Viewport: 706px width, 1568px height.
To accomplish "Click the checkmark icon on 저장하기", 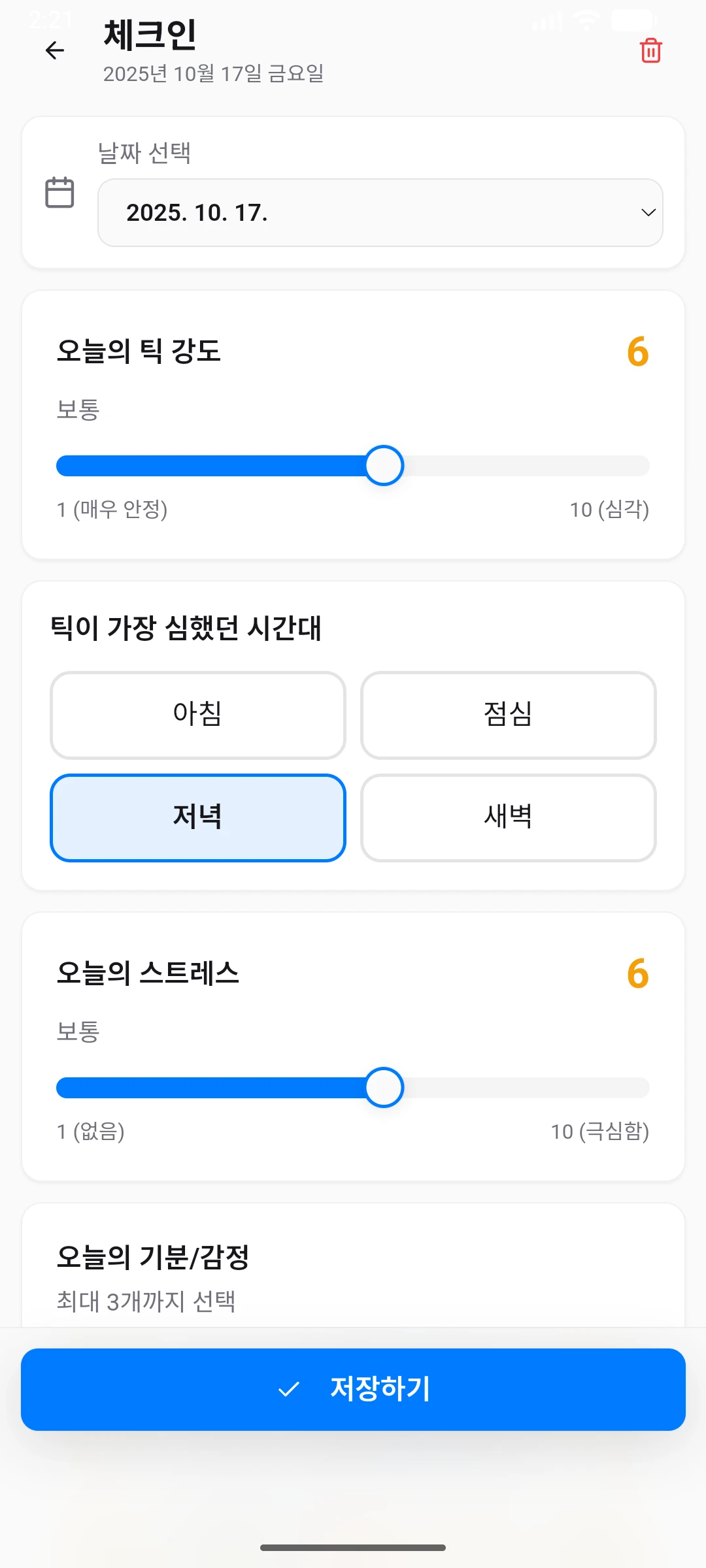I will [289, 1389].
